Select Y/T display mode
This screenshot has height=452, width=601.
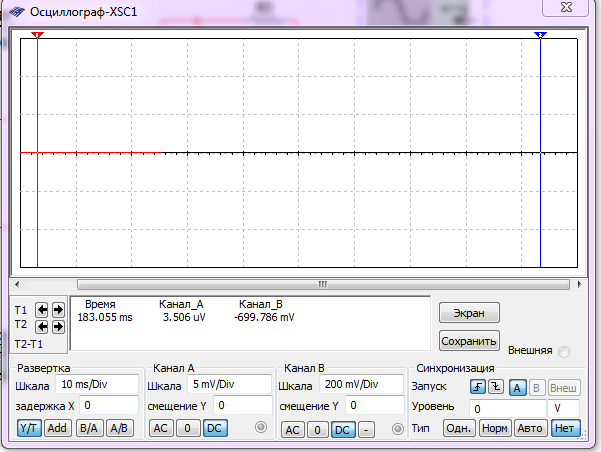click(x=29, y=428)
